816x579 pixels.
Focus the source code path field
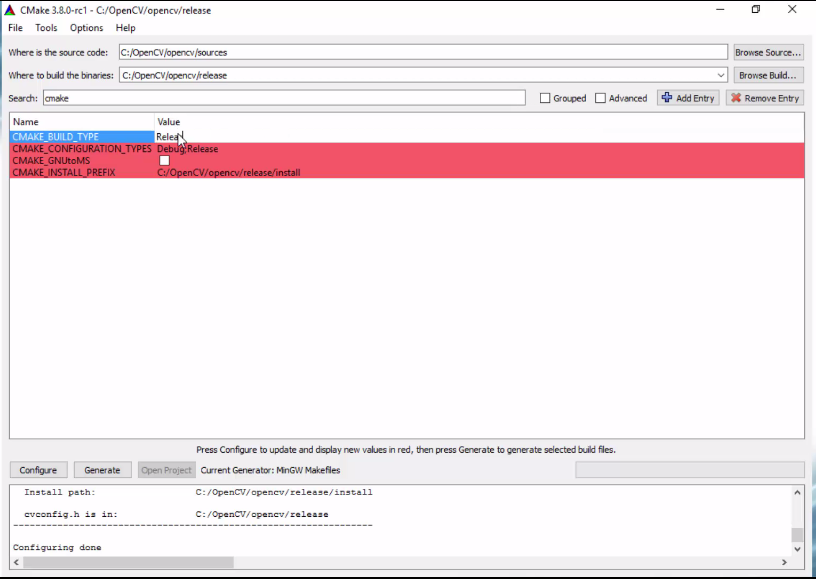423,52
